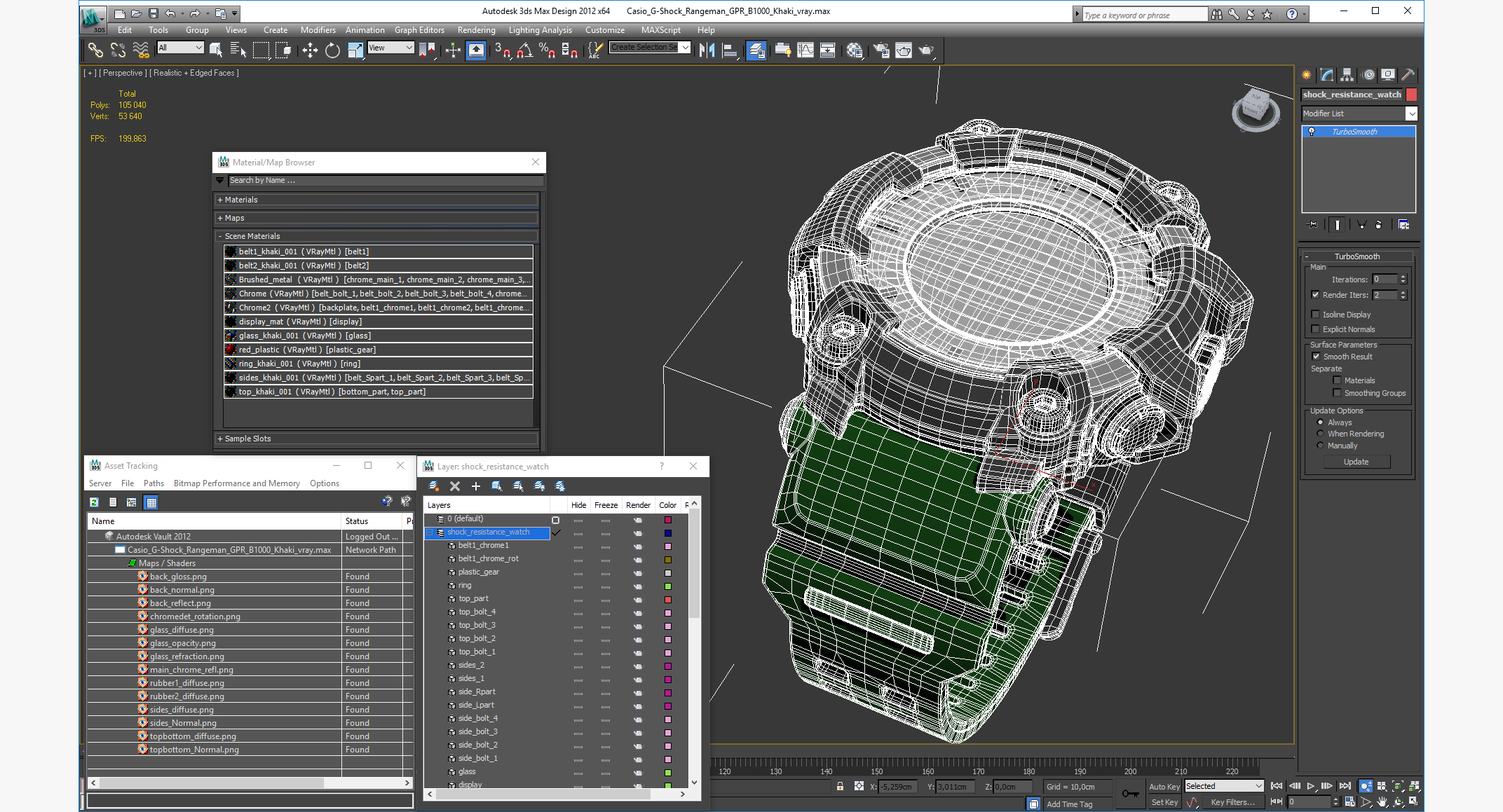The height and width of the screenshot is (812, 1503).
Task: Toggle the Percent Snap icon
Action: (548, 50)
